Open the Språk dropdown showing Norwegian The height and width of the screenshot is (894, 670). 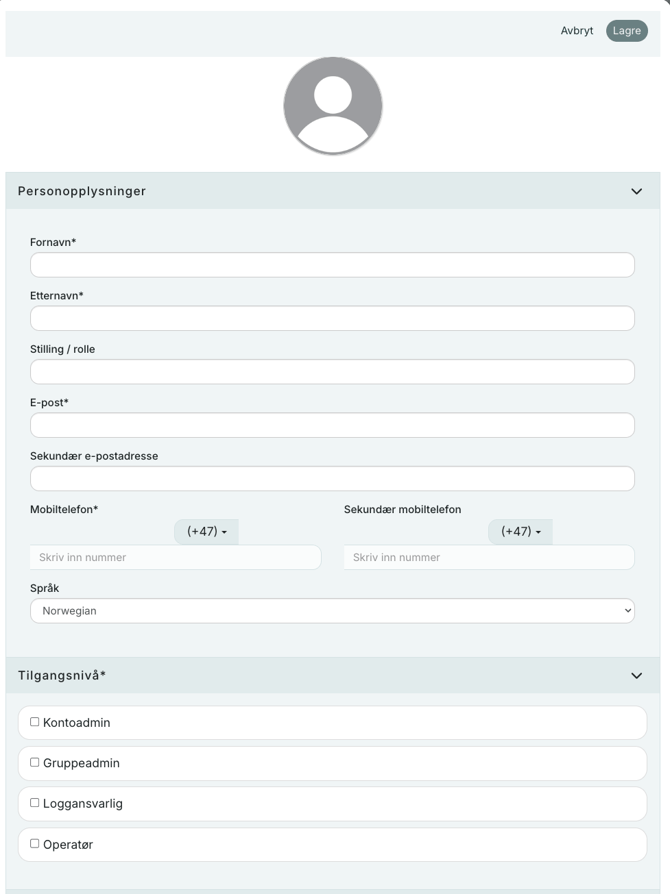tap(332, 610)
